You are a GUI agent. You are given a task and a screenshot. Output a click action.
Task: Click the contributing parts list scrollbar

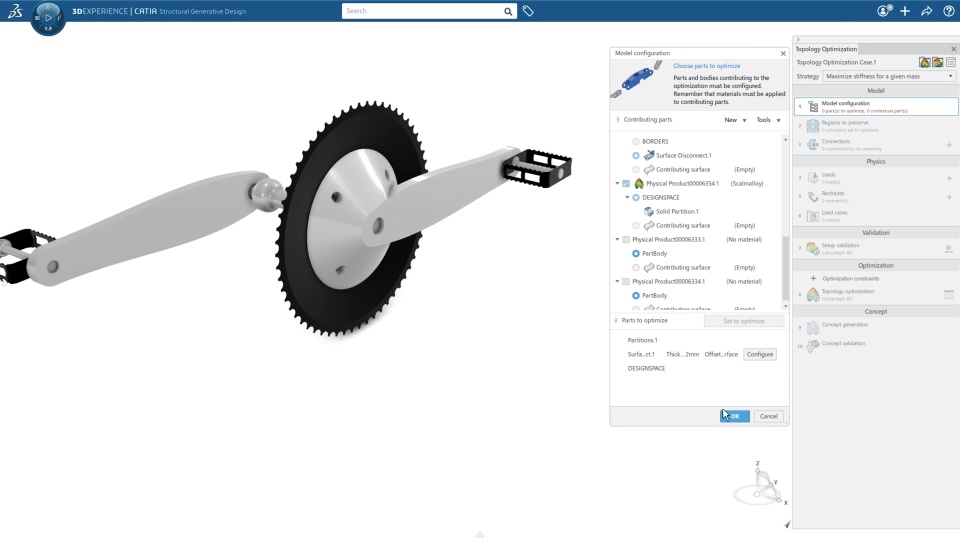786,267
